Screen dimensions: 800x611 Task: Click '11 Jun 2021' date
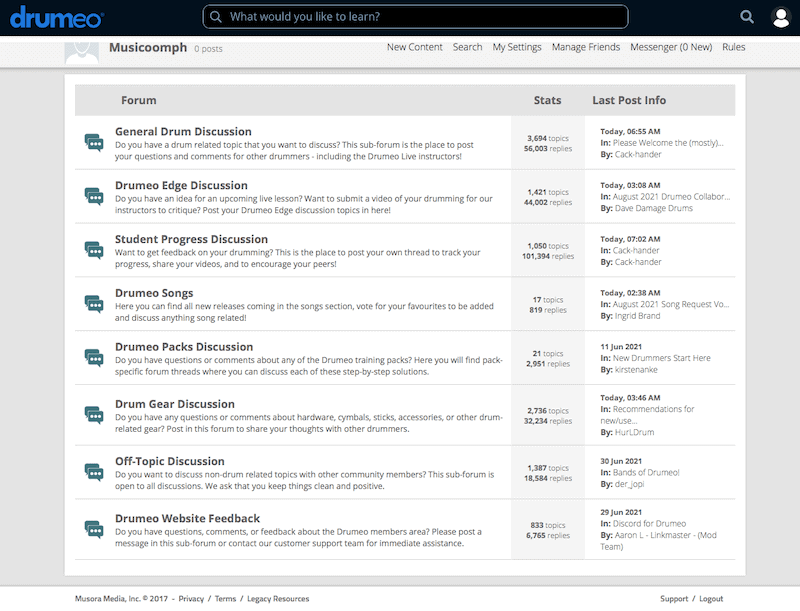point(621,347)
